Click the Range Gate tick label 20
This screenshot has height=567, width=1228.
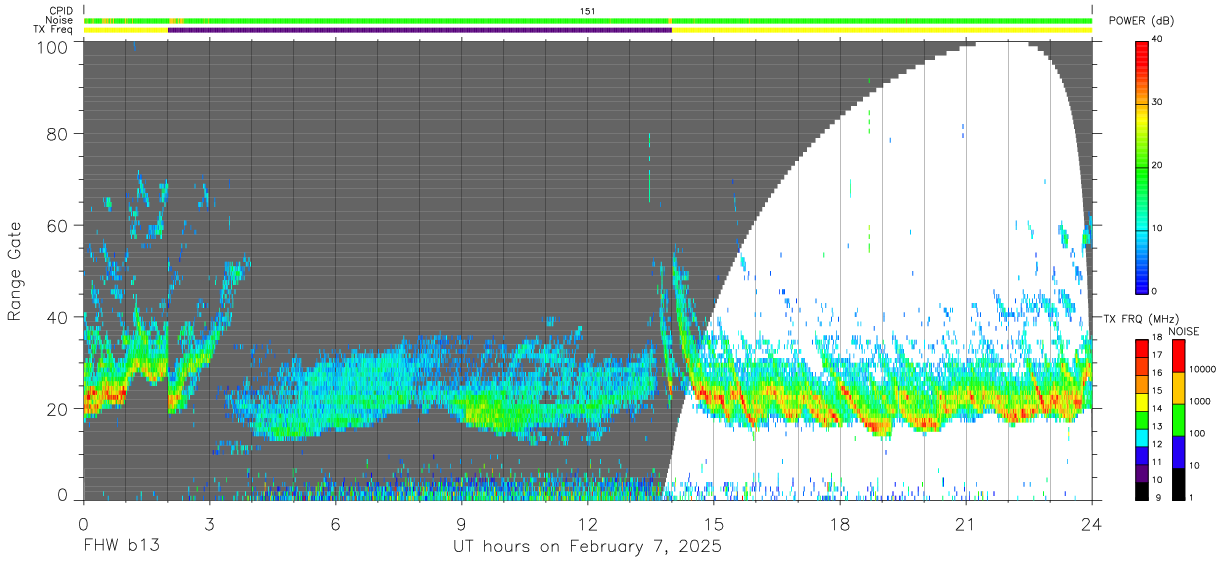tap(59, 409)
